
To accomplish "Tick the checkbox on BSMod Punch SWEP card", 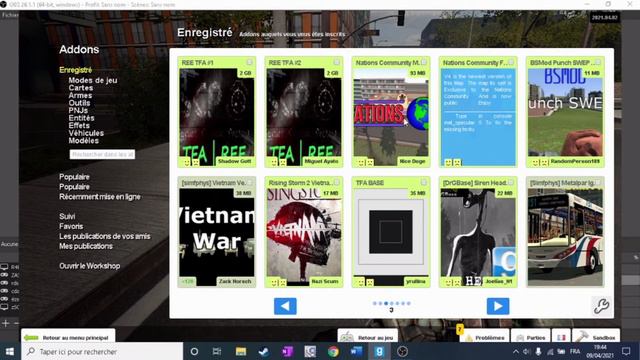I will click(x=598, y=62).
